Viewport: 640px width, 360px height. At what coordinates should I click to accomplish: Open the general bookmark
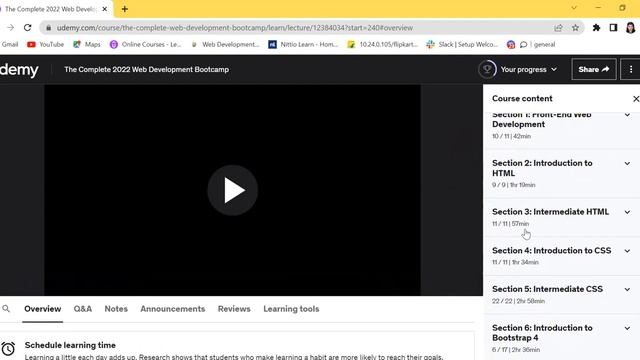pos(538,44)
